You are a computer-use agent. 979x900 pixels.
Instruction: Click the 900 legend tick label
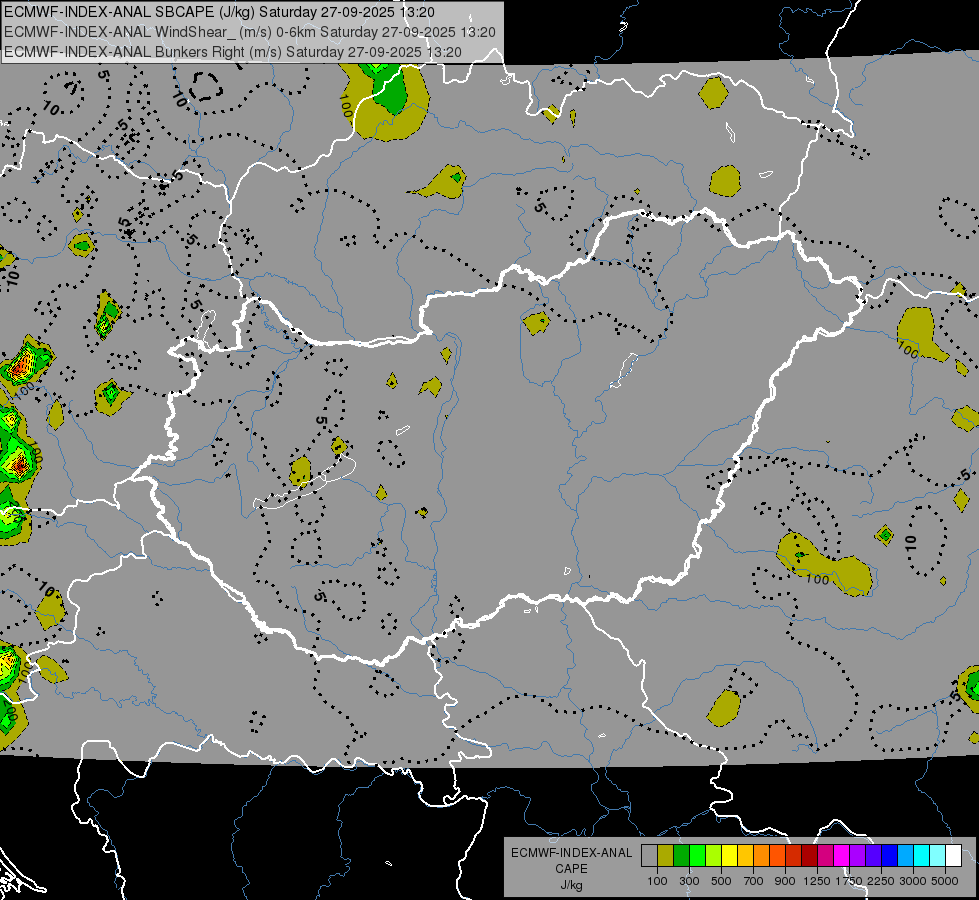click(785, 881)
